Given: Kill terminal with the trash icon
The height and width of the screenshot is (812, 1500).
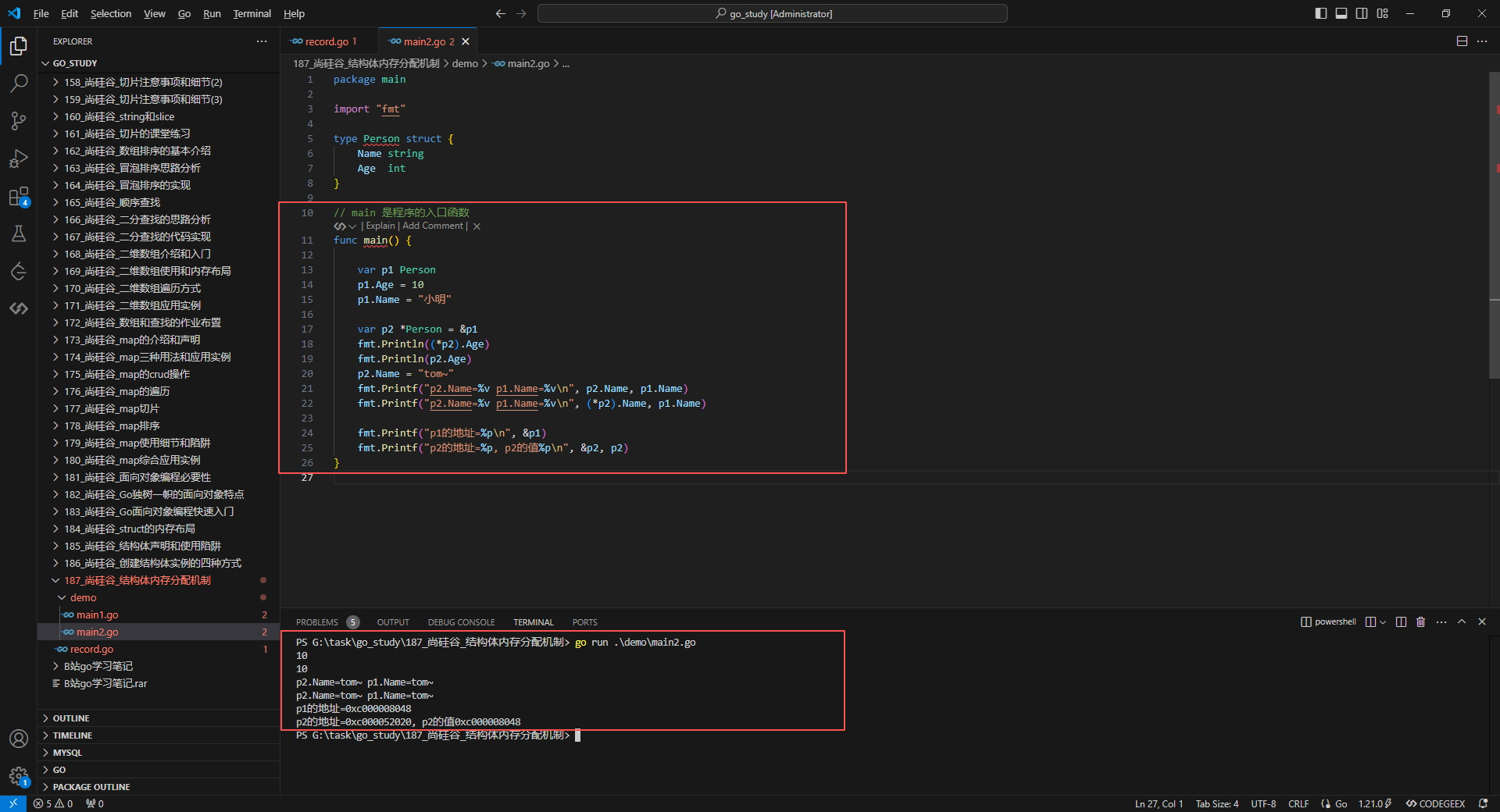Looking at the screenshot, I should pyautogui.click(x=1421, y=622).
